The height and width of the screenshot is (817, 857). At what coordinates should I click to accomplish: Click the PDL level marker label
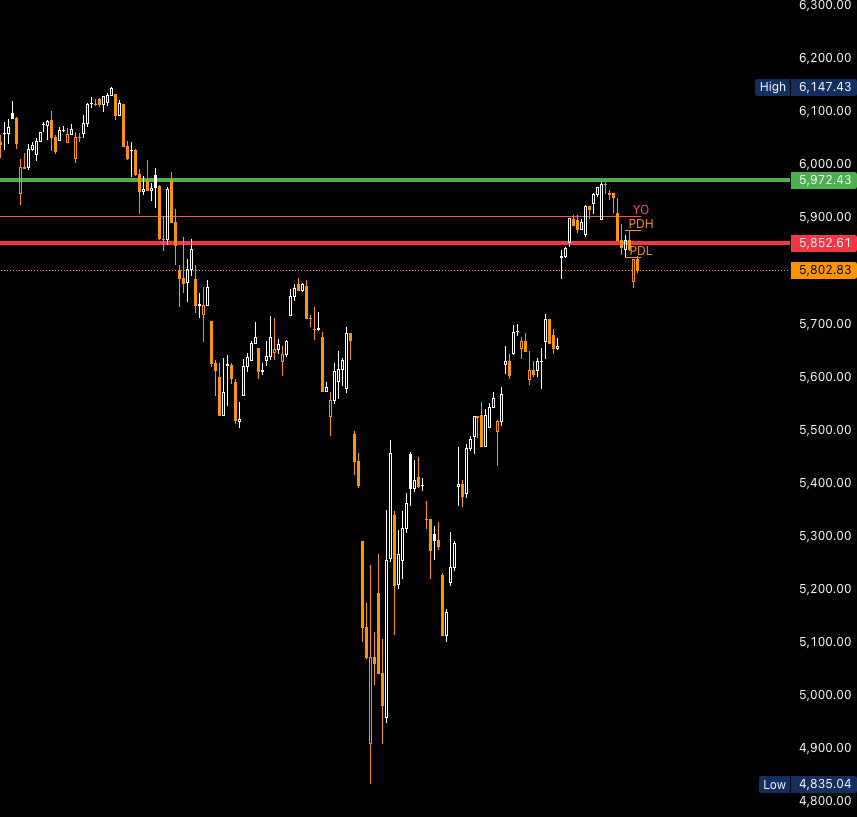click(641, 251)
